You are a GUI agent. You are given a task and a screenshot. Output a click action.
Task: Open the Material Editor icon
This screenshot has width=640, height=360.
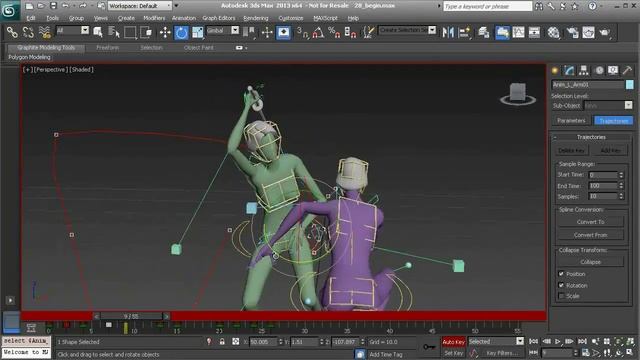[x=553, y=32]
